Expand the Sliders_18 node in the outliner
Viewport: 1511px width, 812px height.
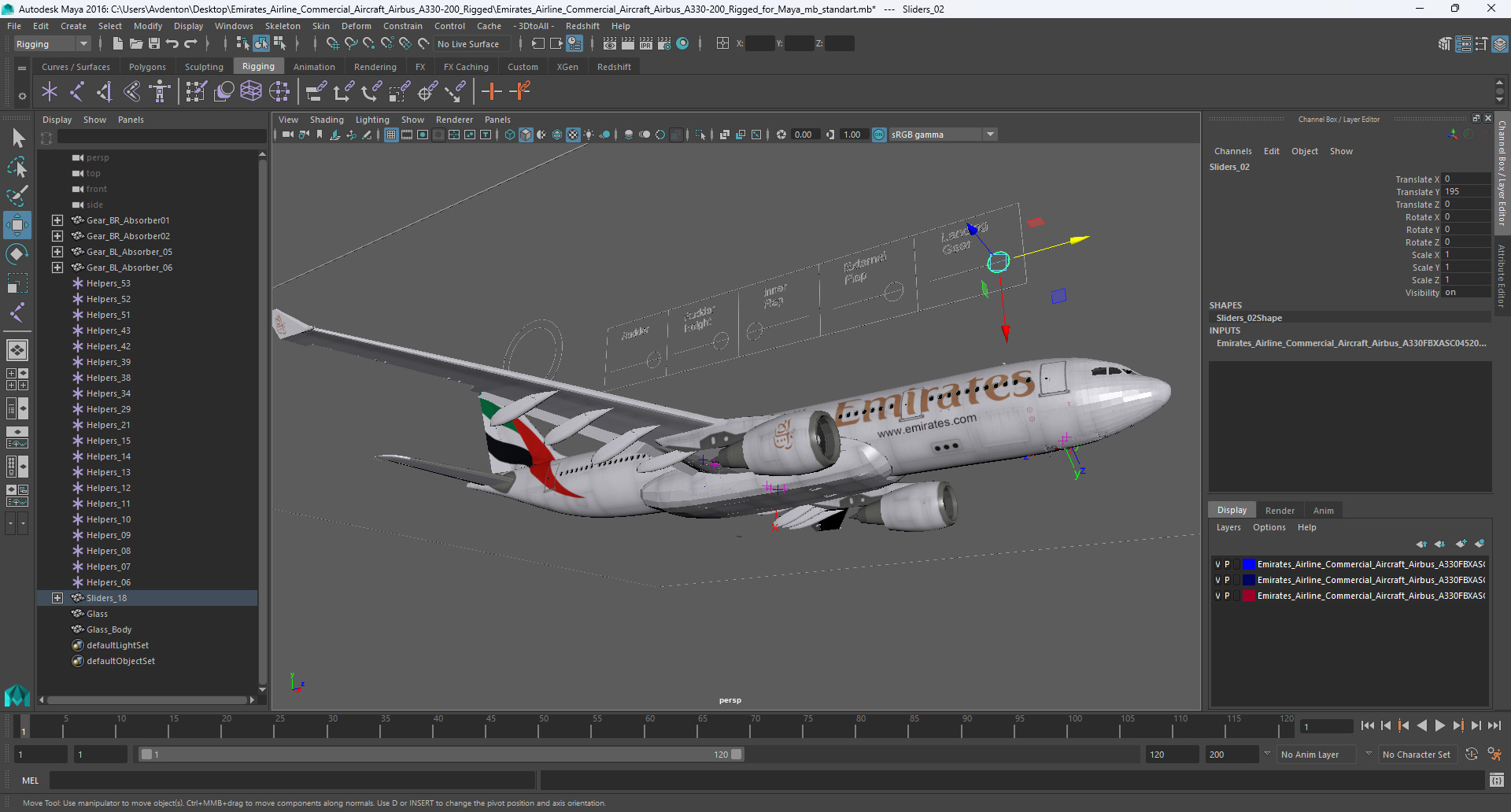click(57, 598)
